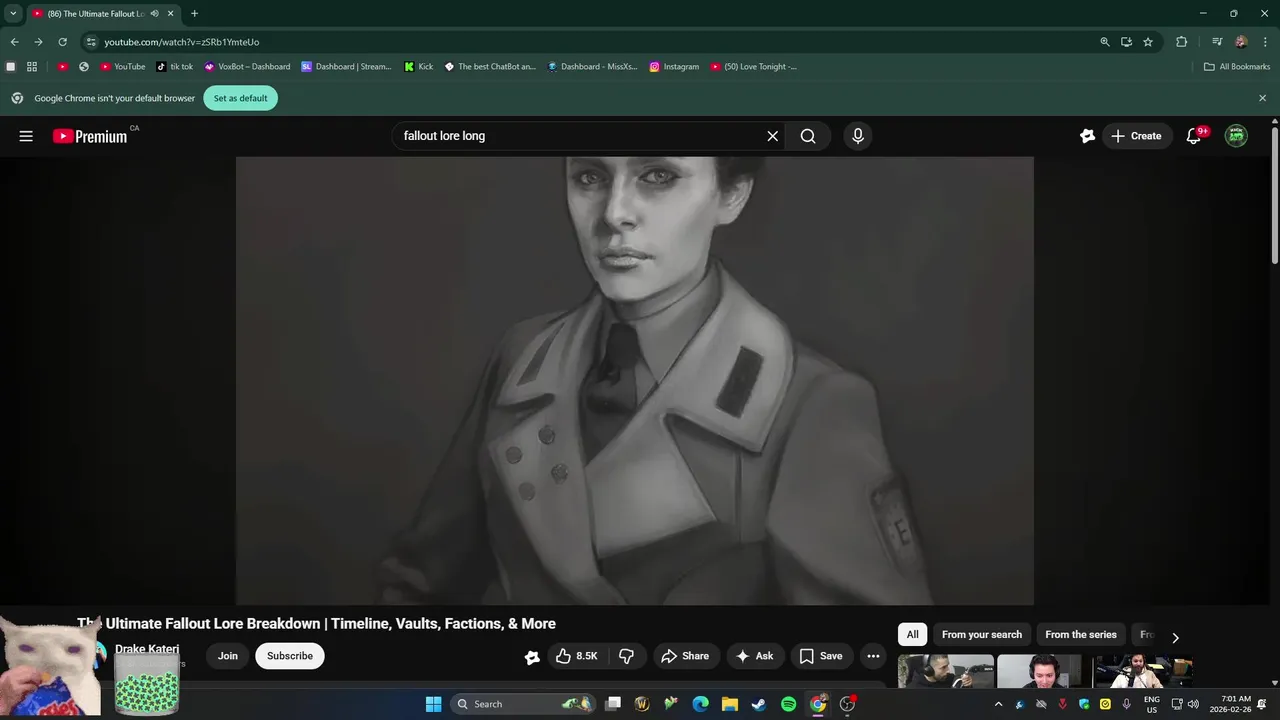Join the Drake Kateri channel membership

point(228,656)
